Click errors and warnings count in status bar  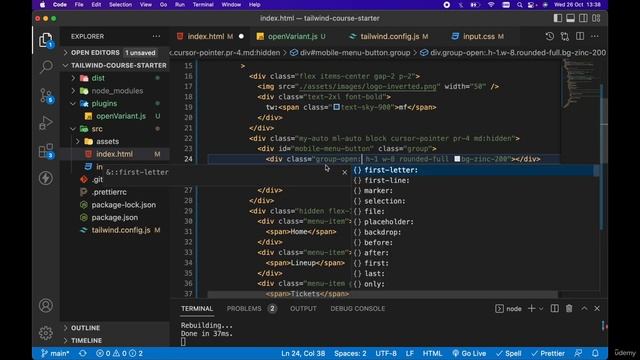click(119, 353)
